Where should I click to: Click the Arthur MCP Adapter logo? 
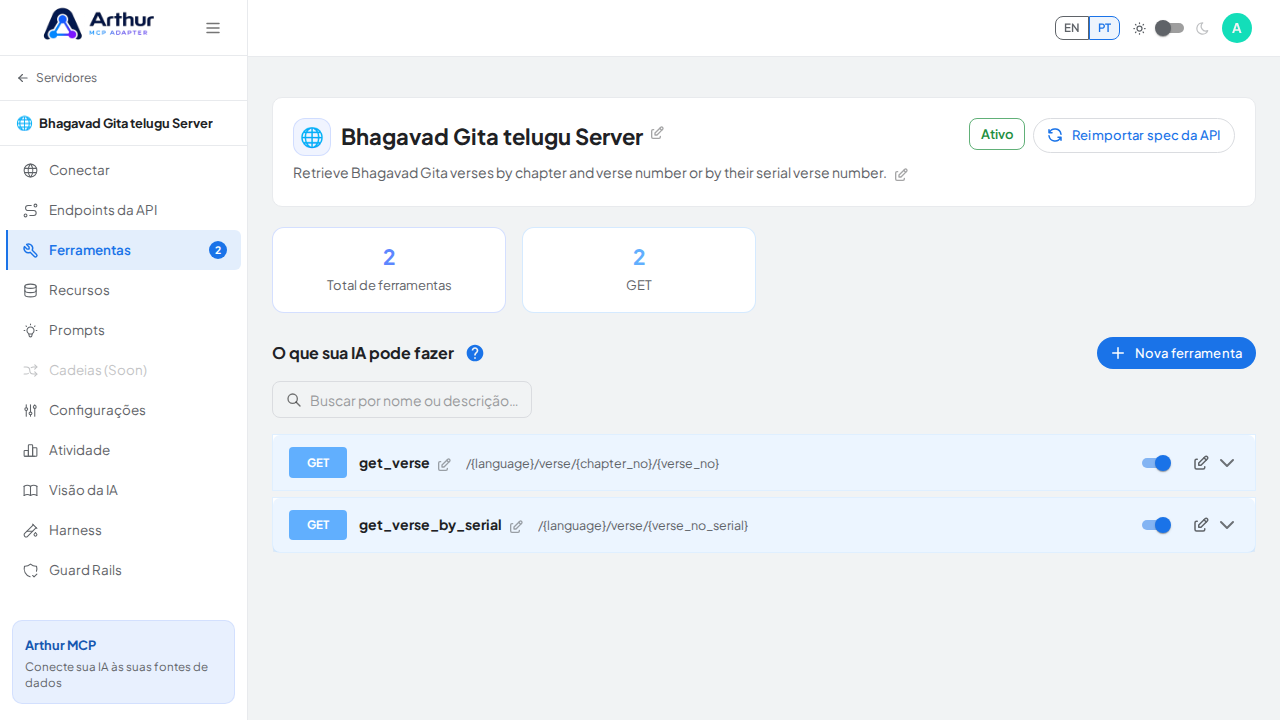pos(99,24)
